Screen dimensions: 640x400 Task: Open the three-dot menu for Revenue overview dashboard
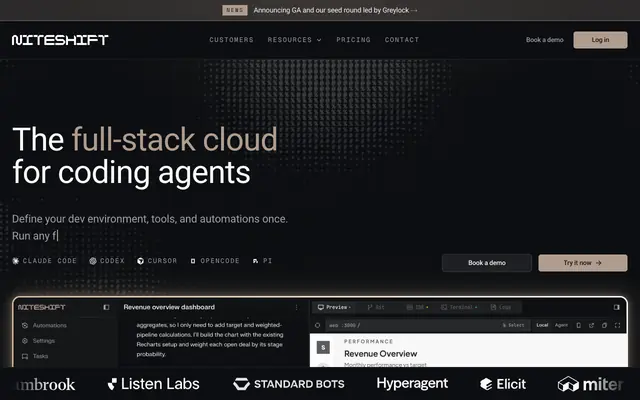[296, 307]
